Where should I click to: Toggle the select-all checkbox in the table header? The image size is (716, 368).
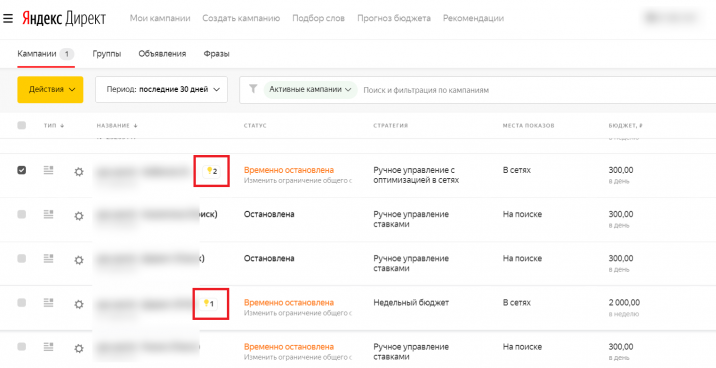click(x=21, y=125)
